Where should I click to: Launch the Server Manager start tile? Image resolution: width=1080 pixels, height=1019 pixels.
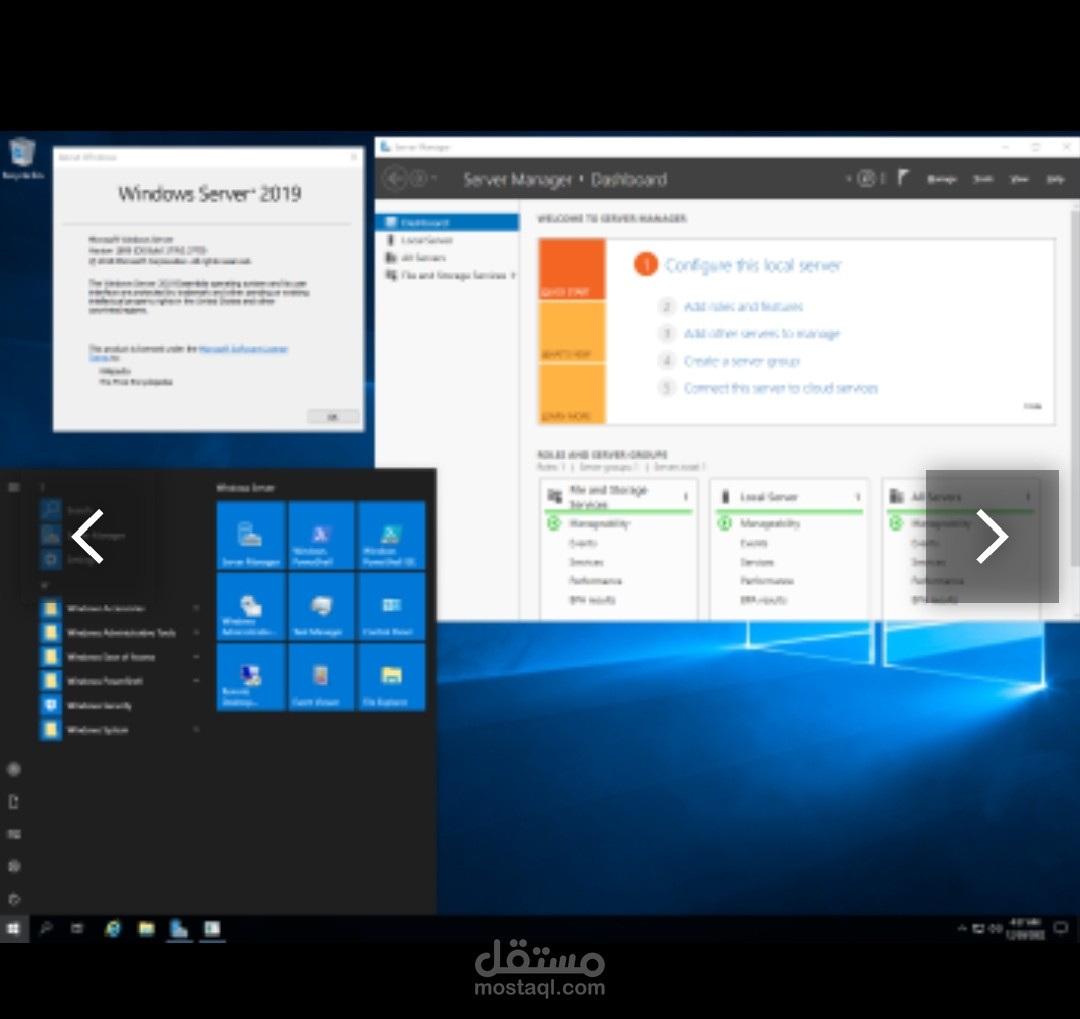[x=251, y=536]
